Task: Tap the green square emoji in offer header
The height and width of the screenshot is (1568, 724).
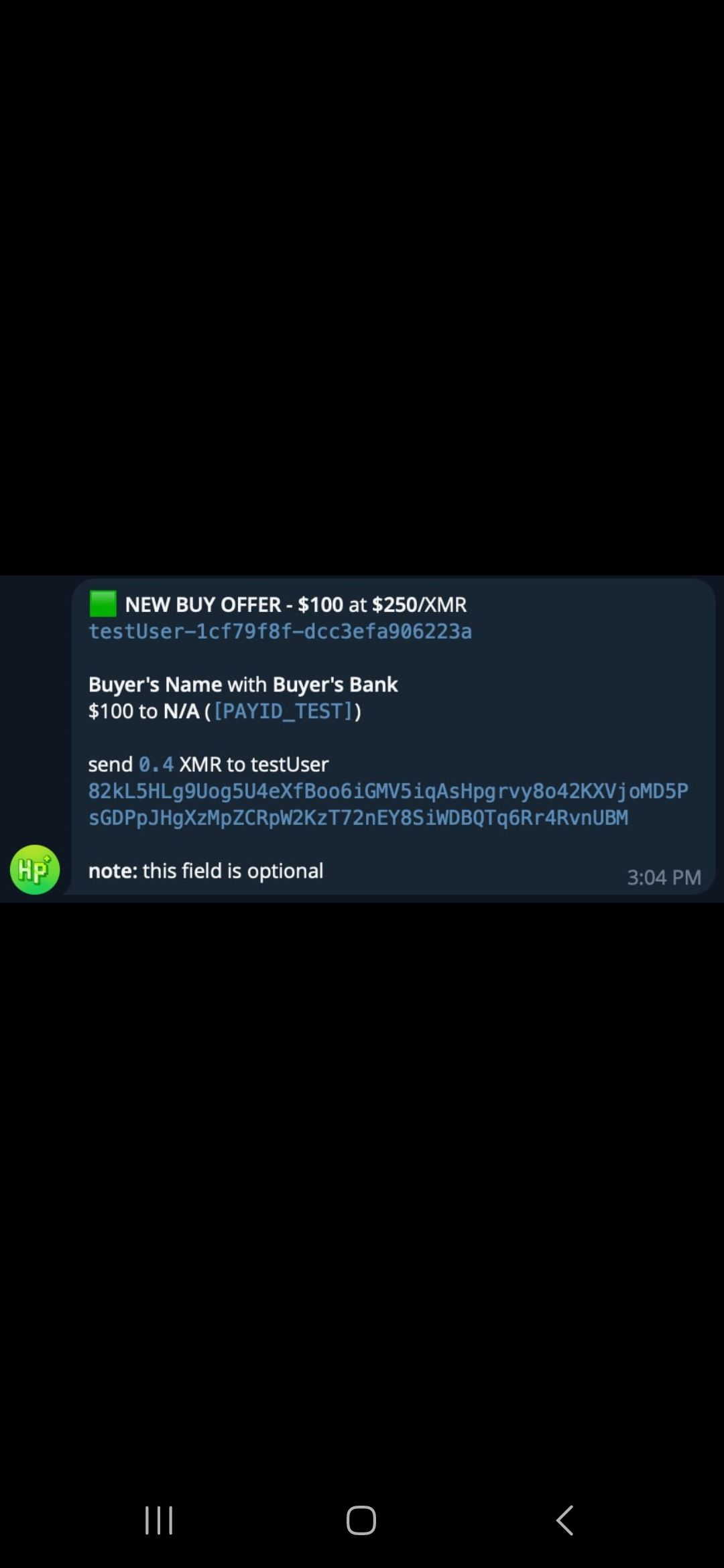Action: click(x=103, y=604)
